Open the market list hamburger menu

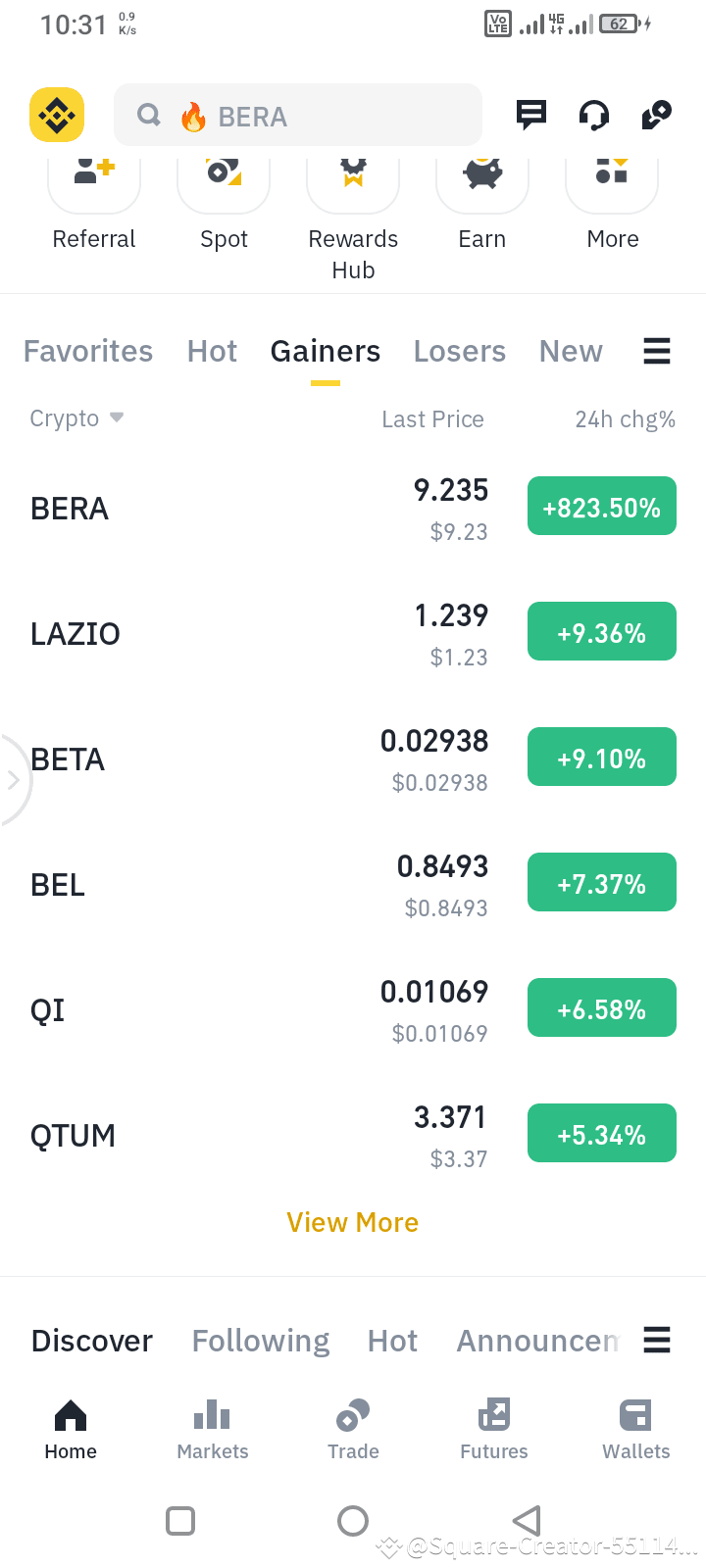tap(657, 351)
